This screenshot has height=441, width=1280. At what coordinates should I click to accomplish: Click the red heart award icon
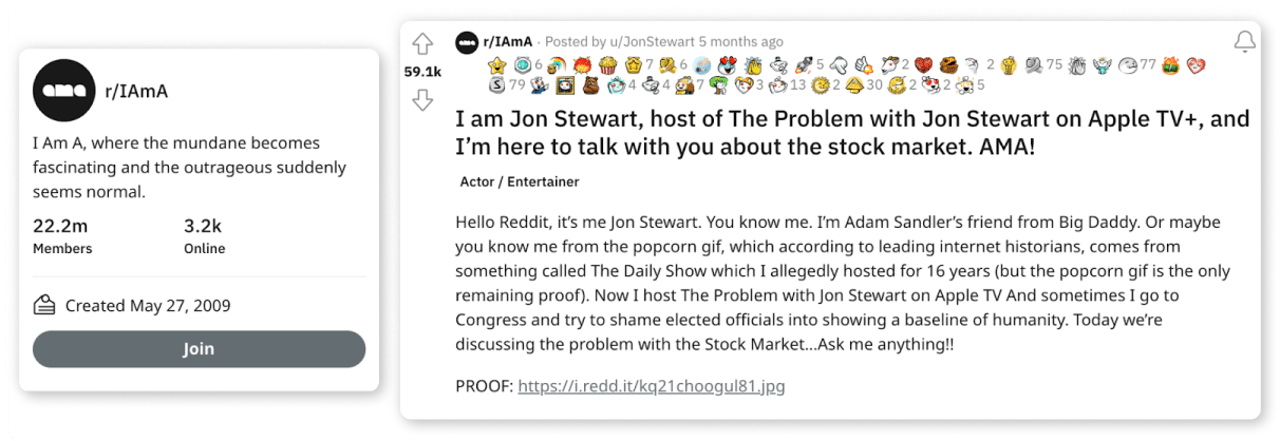[x=923, y=65]
